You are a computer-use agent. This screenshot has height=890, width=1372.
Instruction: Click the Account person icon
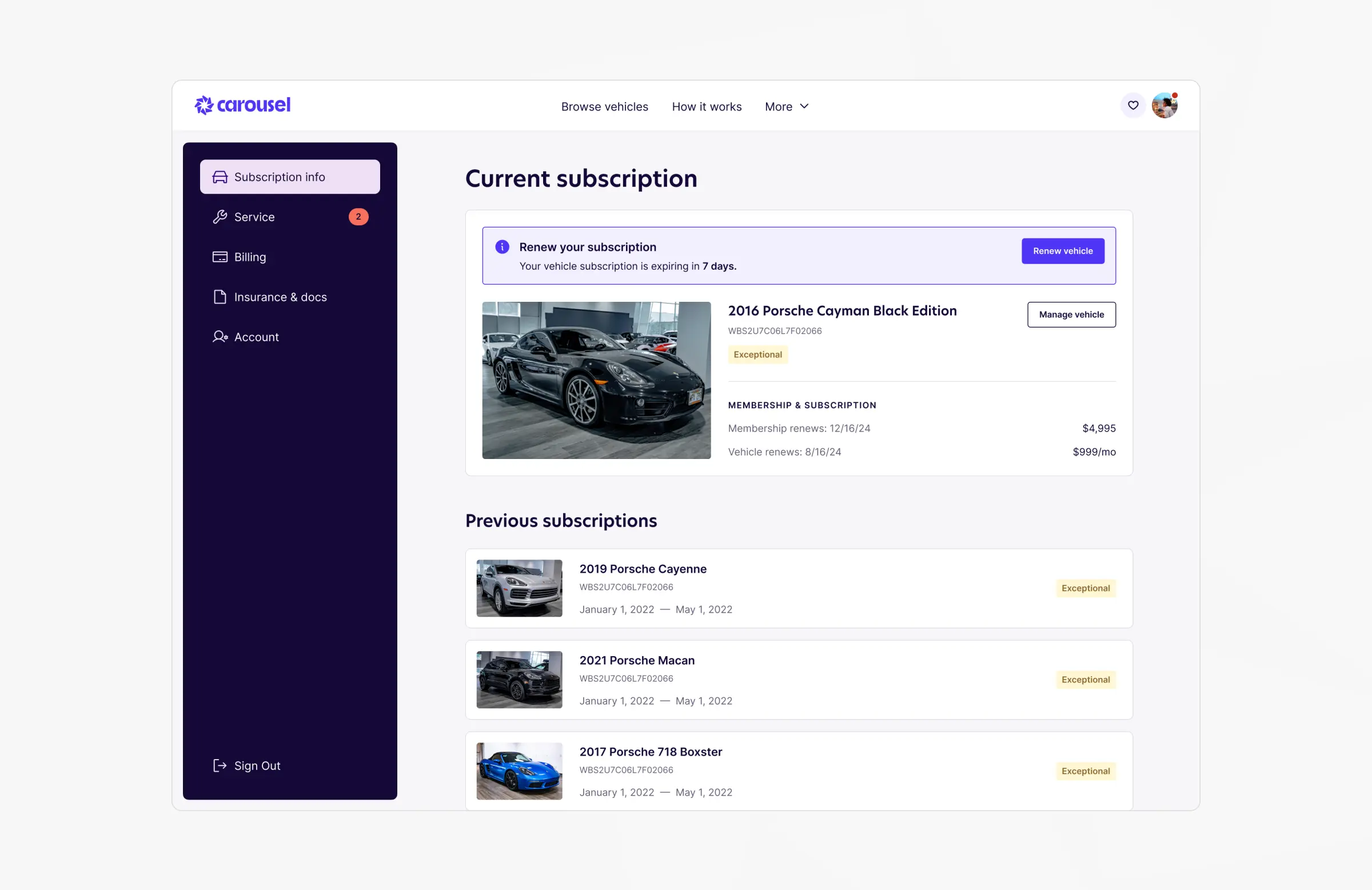click(x=220, y=337)
